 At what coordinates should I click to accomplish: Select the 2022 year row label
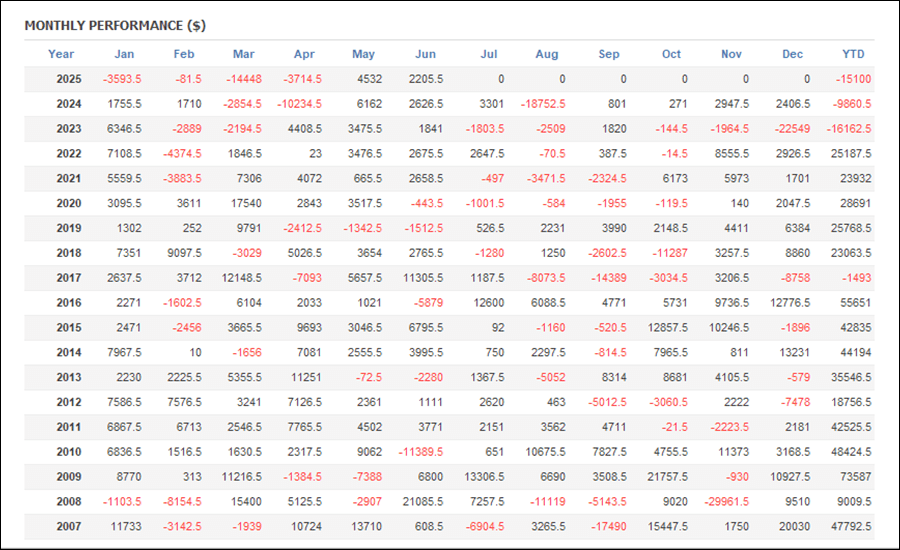[69, 154]
